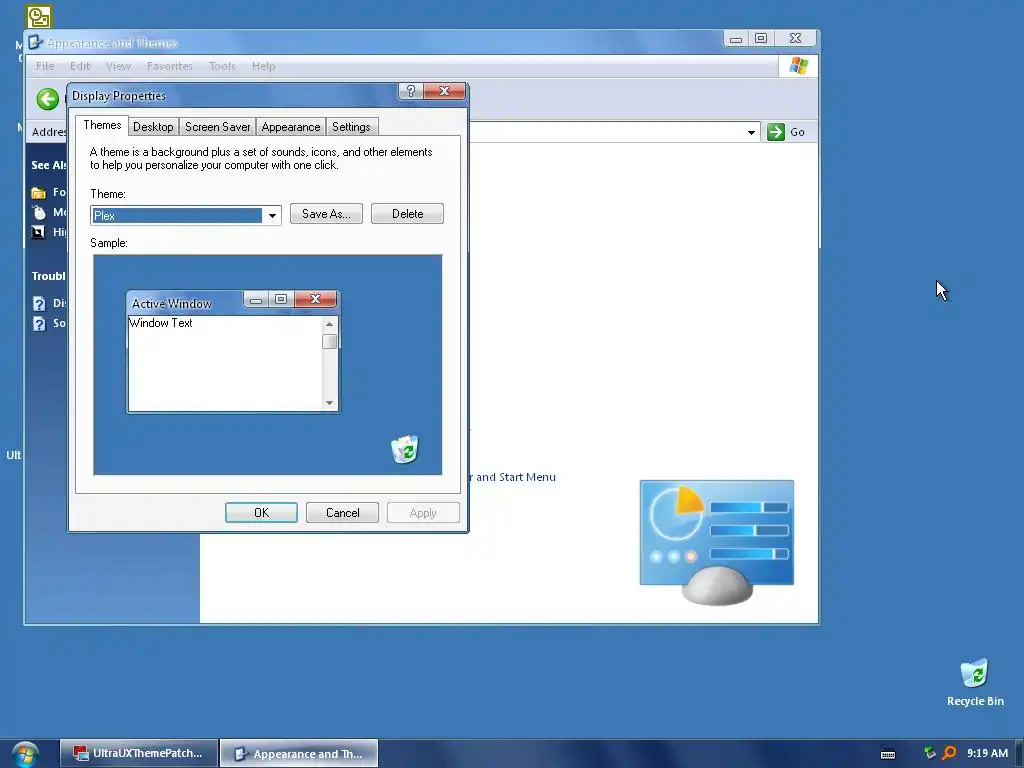Click the green Go arrow beside the address bar
The height and width of the screenshot is (768, 1024).
click(x=775, y=132)
